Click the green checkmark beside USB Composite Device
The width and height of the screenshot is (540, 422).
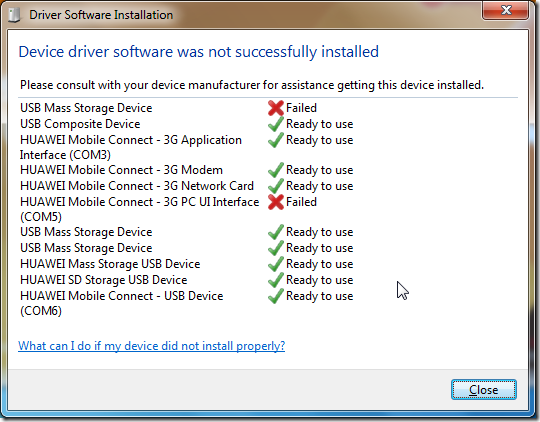click(x=276, y=124)
